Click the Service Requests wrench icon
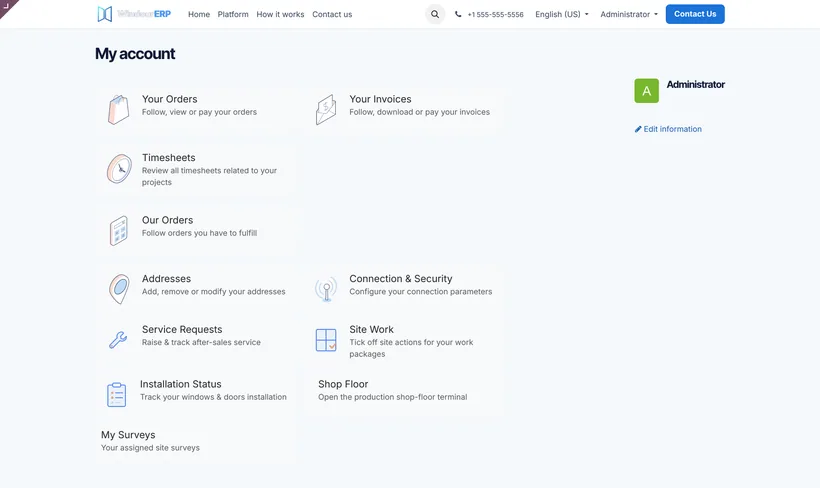This screenshot has width=820, height=488. click(118, 339)
